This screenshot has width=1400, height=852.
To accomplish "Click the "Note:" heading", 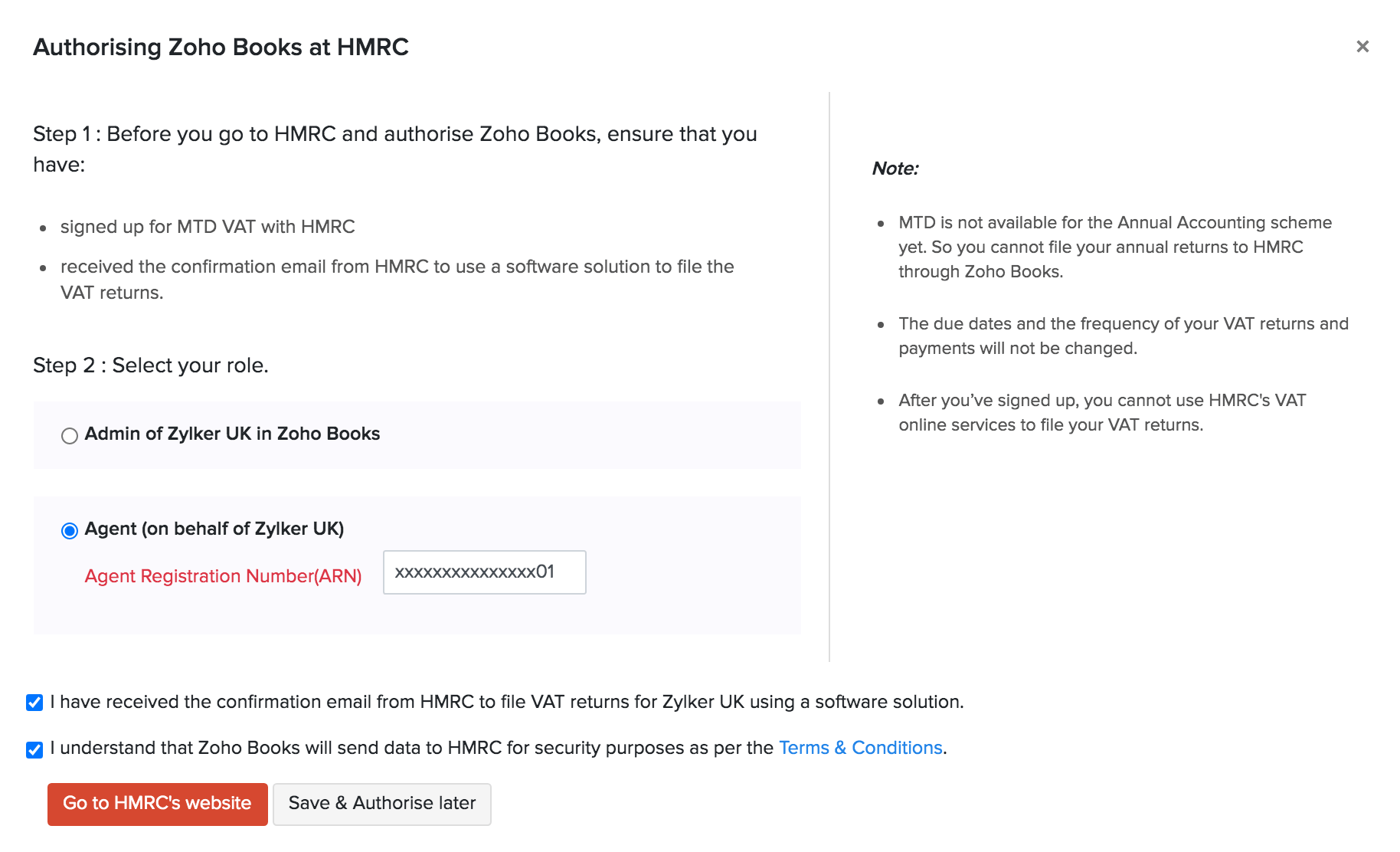I will tap(895, 169).
